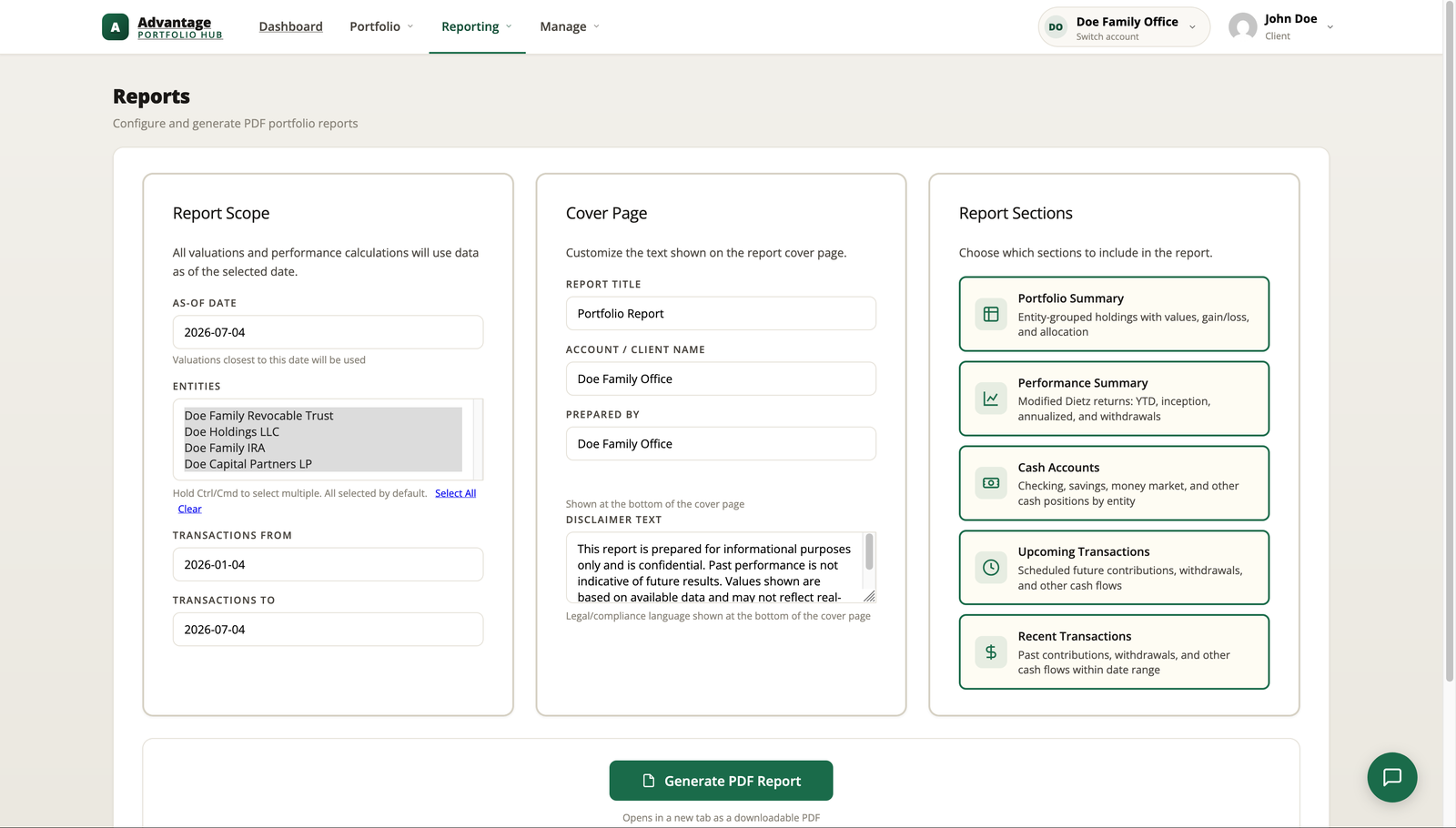Open the John Doe user menu chevron
This screenshot has width=1456, height=828.
click(1330, 27)
